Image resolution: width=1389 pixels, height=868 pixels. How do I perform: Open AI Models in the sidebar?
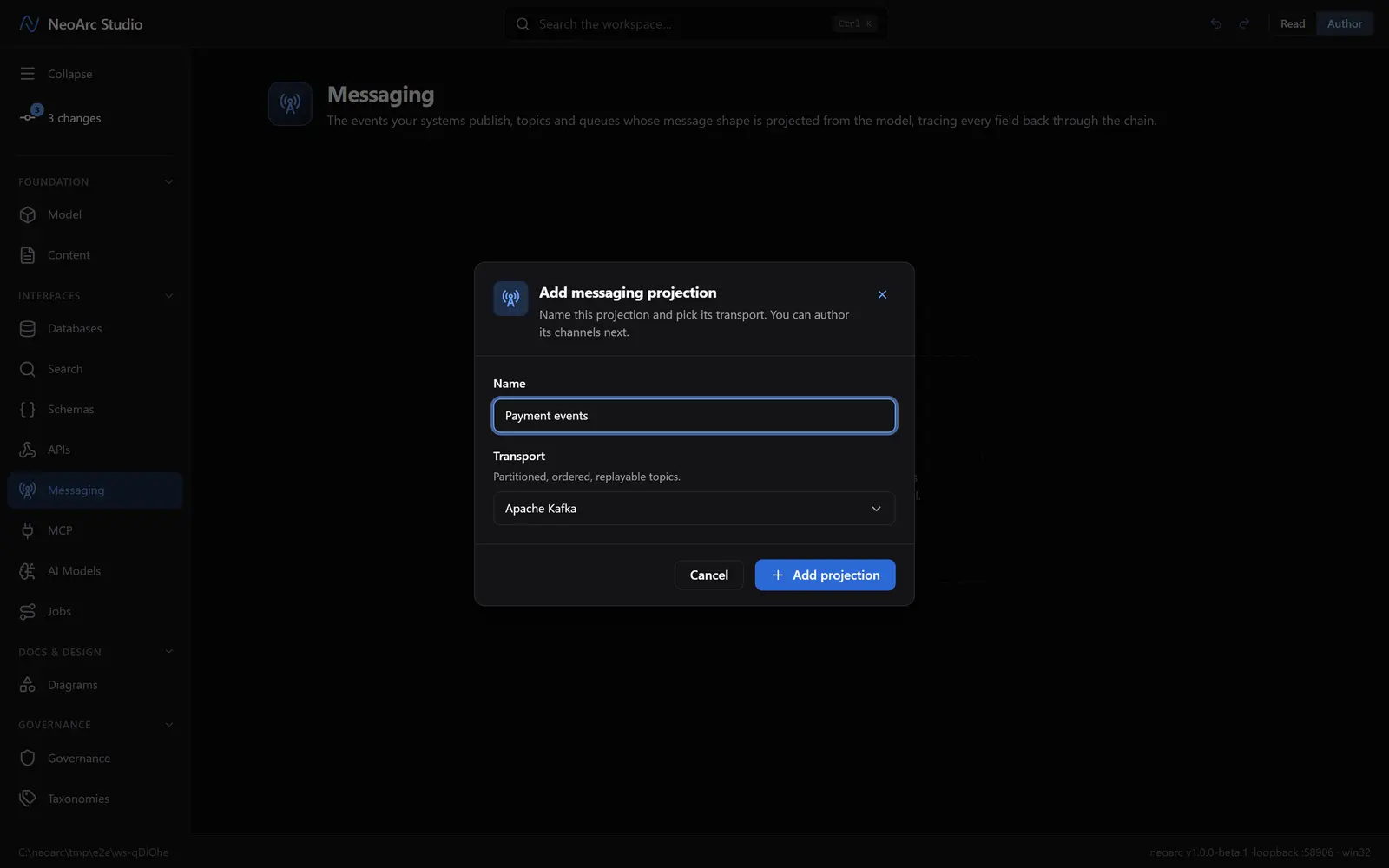(95, 571)
